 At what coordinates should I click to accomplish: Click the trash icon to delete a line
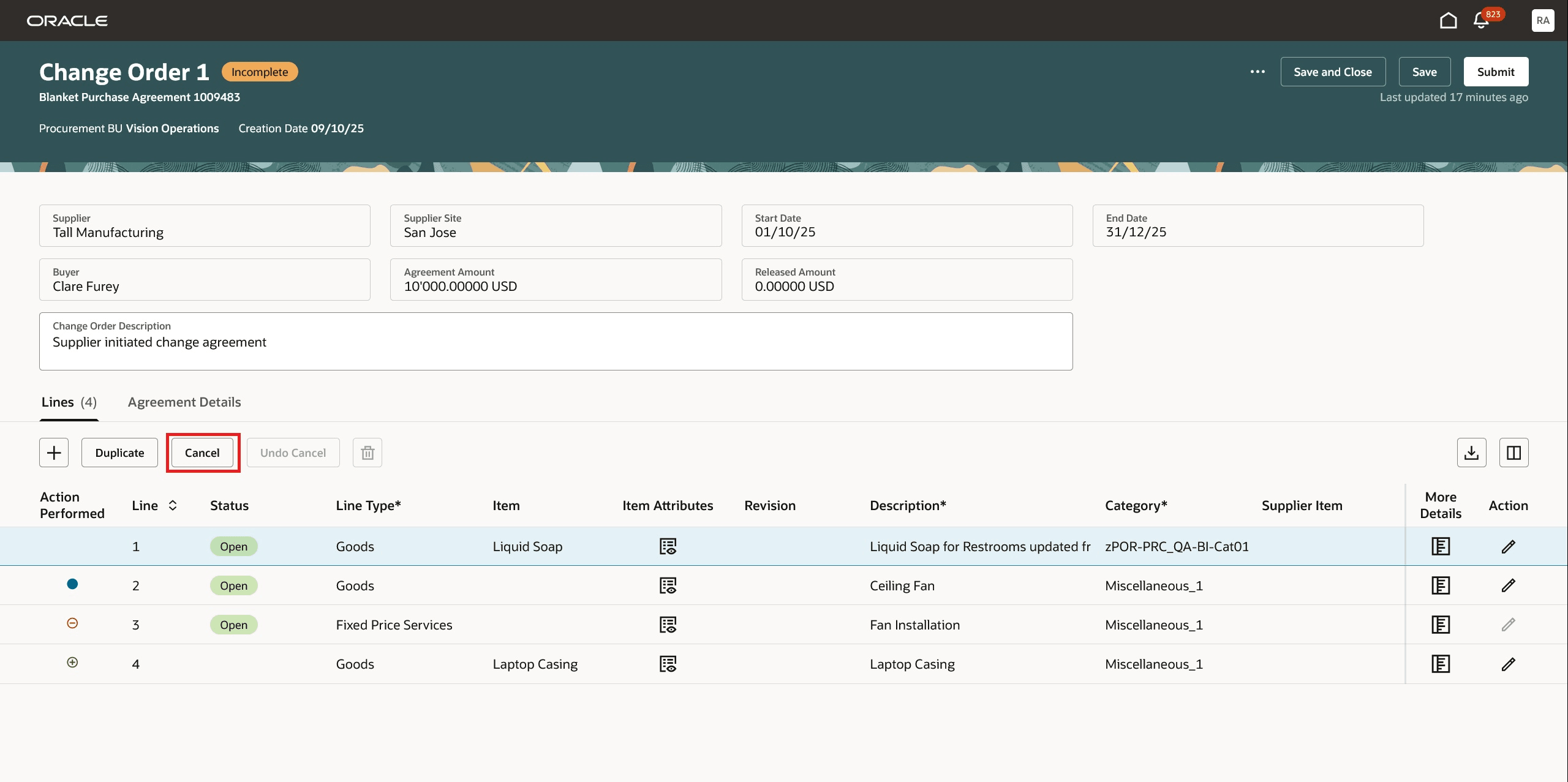[367, 452]
